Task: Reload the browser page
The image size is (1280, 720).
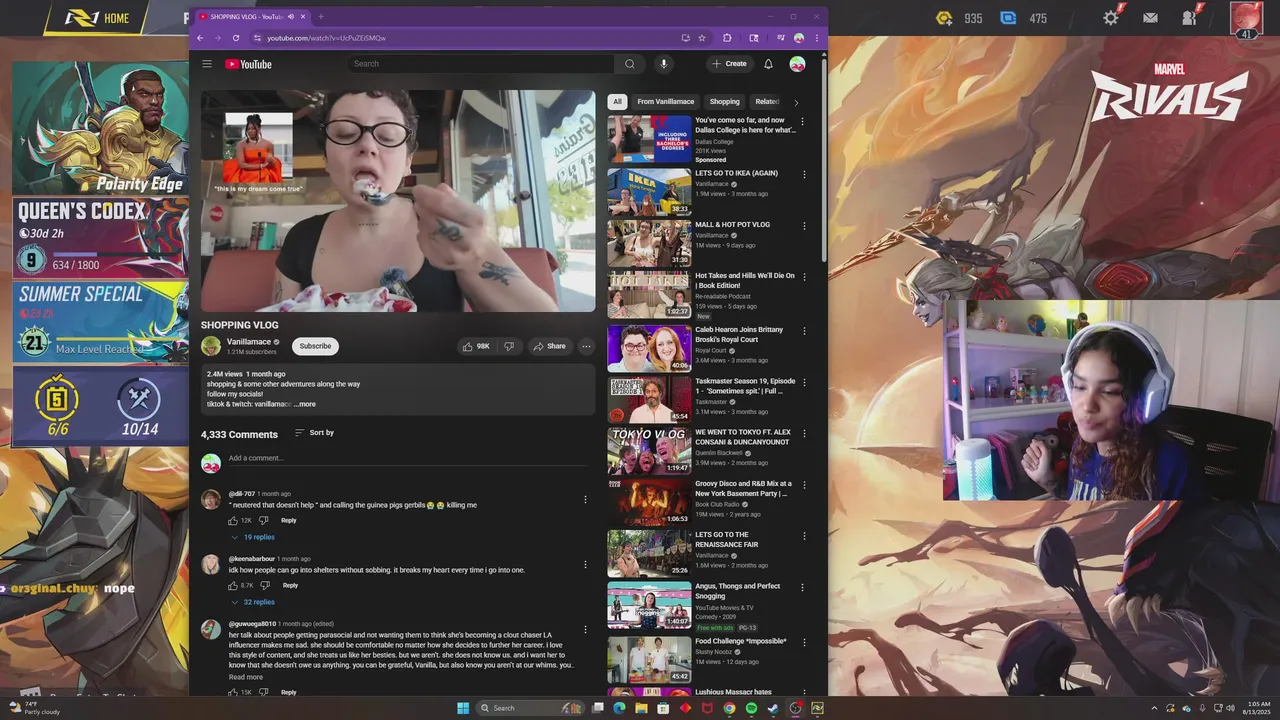Action: (x=236, y=38)
